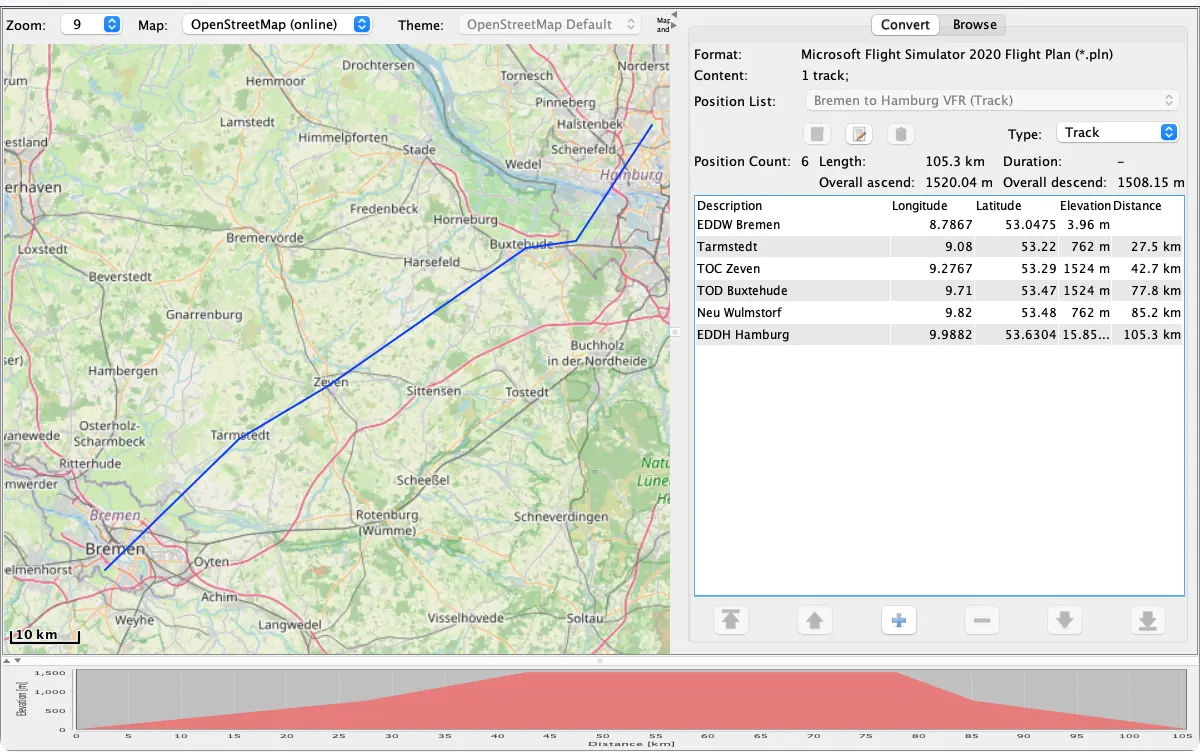The image size is (1200, 752).
Task: Select the EDDW Bremen row
Action: [939, 225]
